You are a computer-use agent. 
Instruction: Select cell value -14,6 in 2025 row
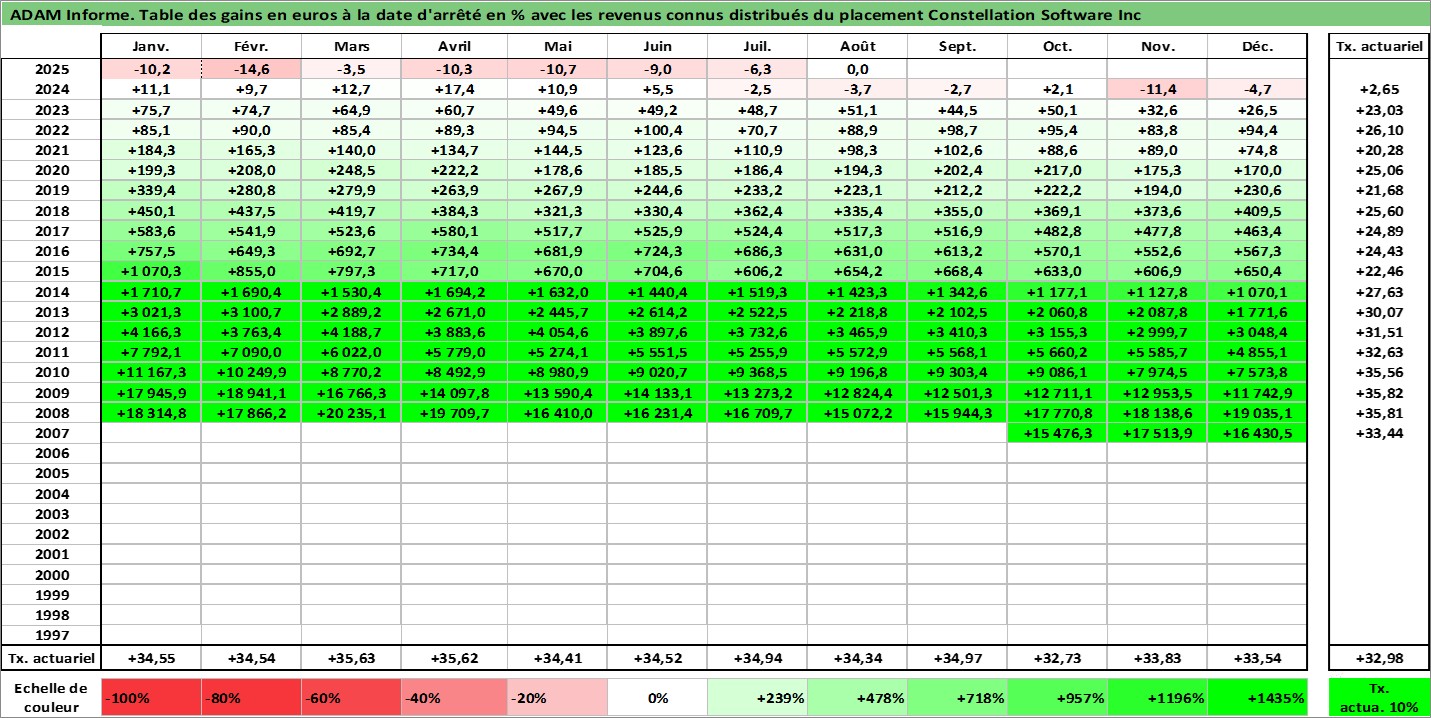click(x=251, y=69)
